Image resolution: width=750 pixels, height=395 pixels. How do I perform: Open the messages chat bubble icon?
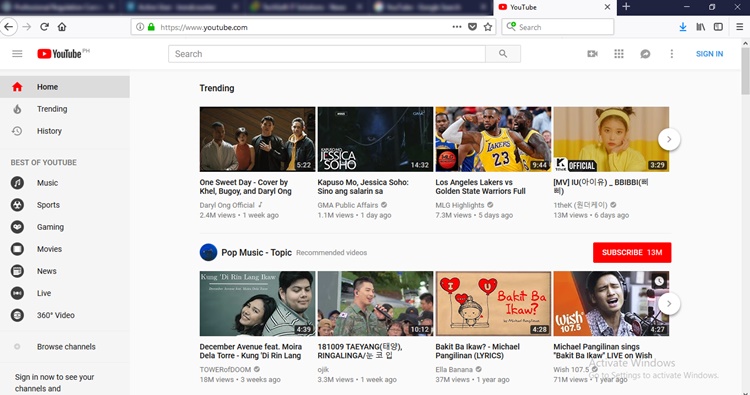click(x=645, y=54)
